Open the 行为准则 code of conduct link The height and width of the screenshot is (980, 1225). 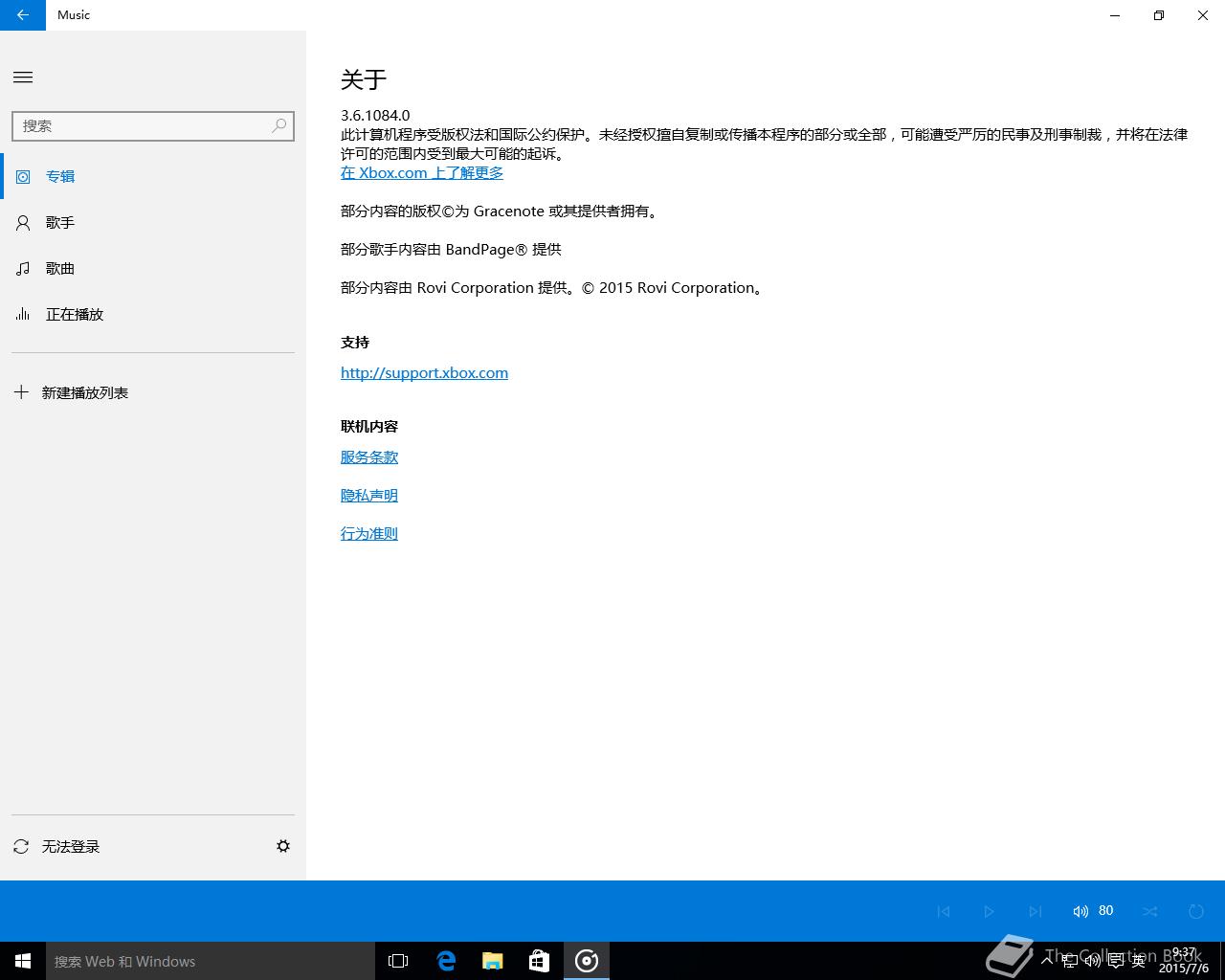click(x=369, y=533)
